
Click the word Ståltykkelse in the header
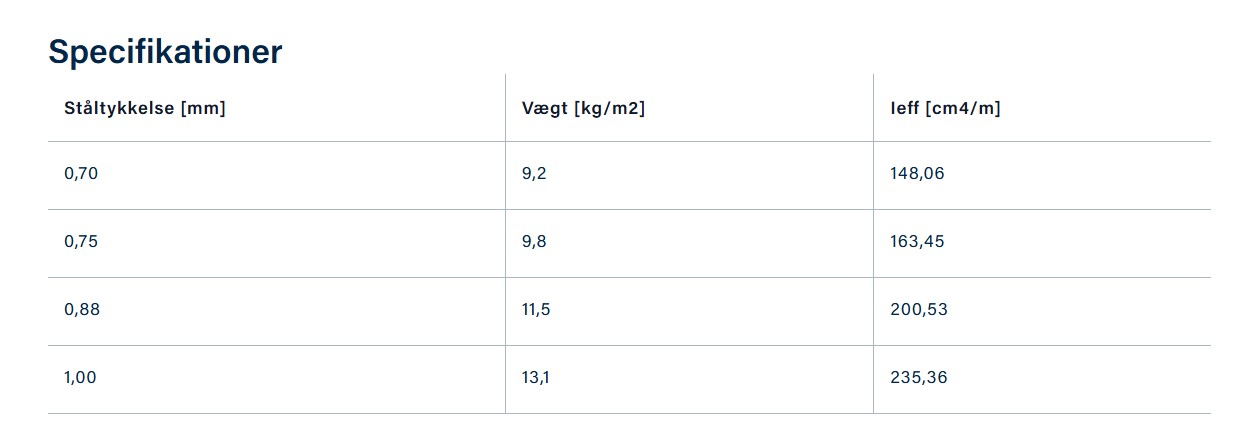(119, 109)
